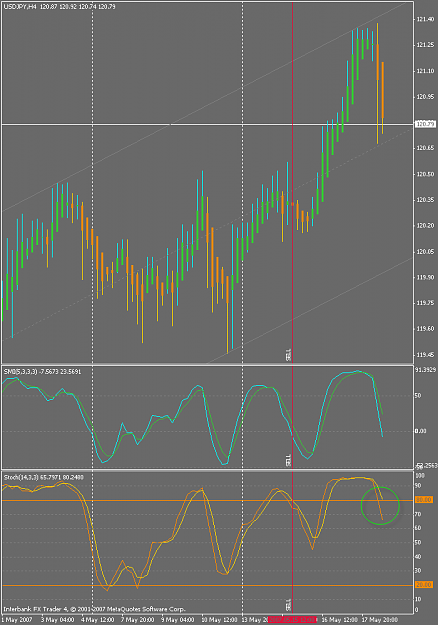Click the 16 May 12:00 date label
Screen dimensions: 438x625
point(340,620)
